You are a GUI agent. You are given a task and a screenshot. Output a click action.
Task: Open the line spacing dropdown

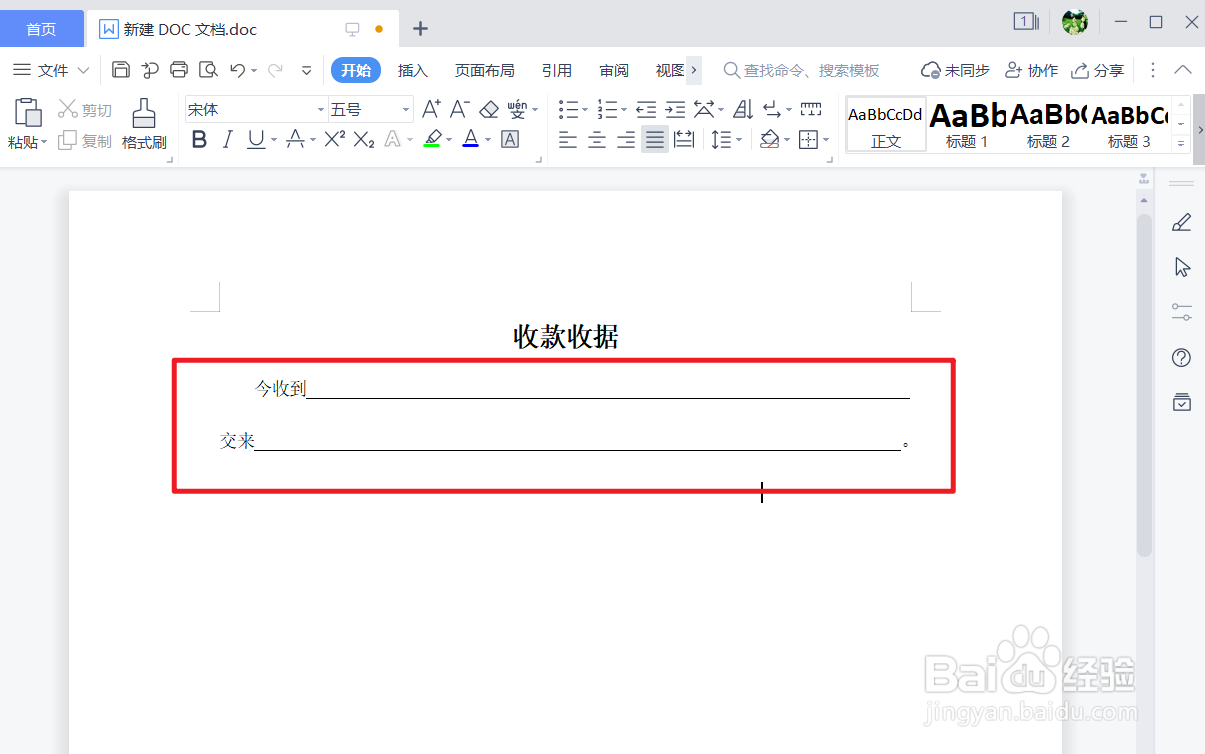[x=739, y=140]
